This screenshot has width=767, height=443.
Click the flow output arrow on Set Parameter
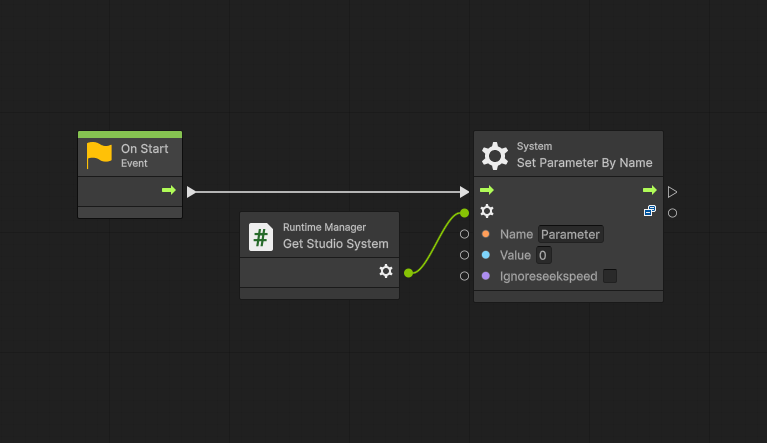[650, 190]
